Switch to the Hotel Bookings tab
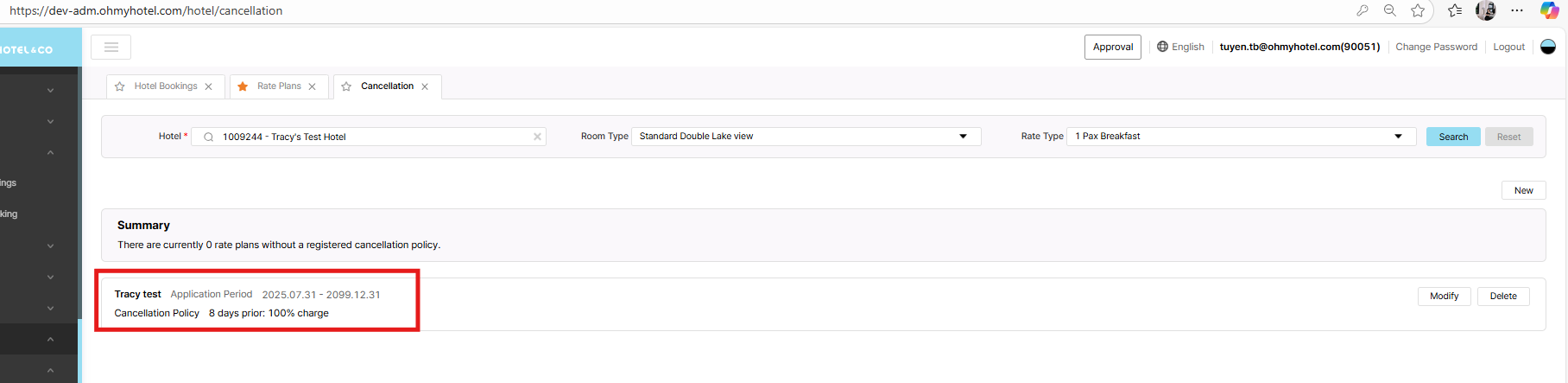 [165, 86]
